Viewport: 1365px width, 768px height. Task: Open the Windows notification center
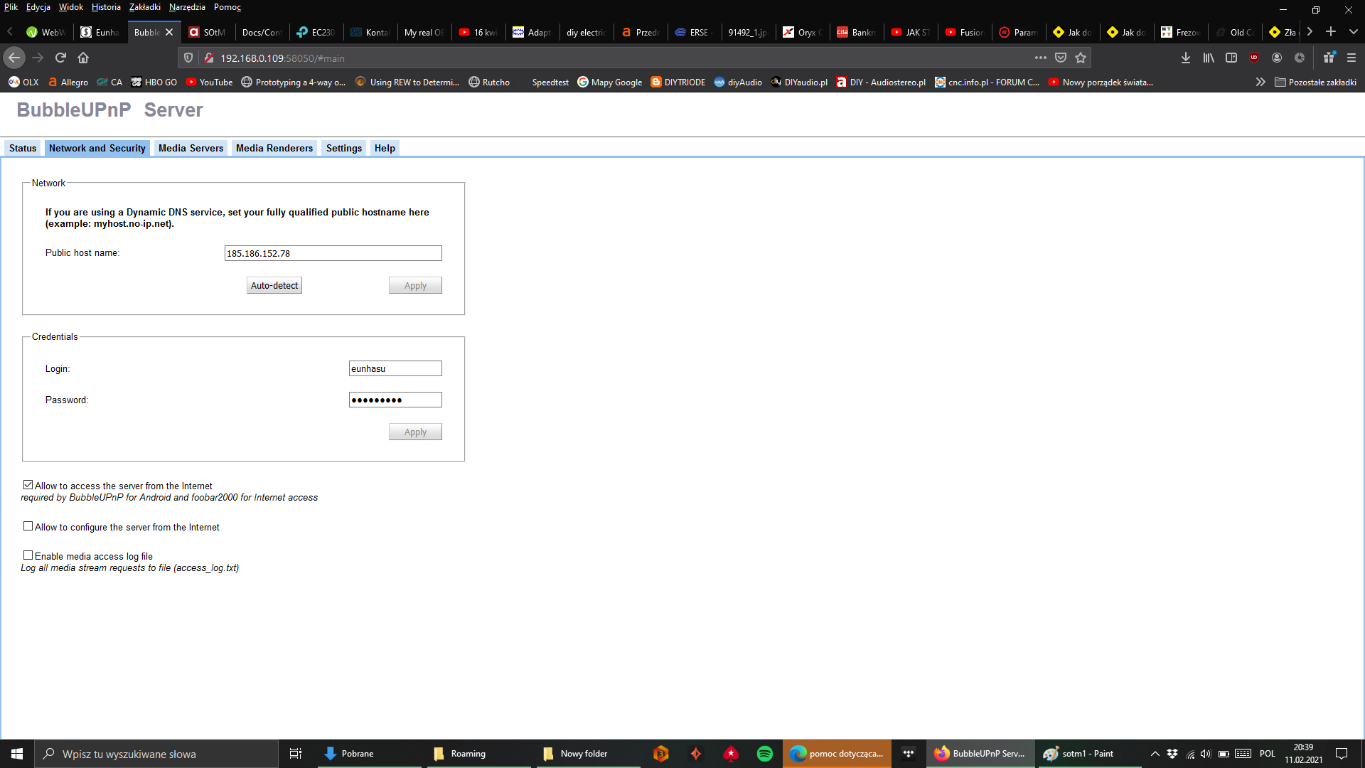[x=1342, y=753]
